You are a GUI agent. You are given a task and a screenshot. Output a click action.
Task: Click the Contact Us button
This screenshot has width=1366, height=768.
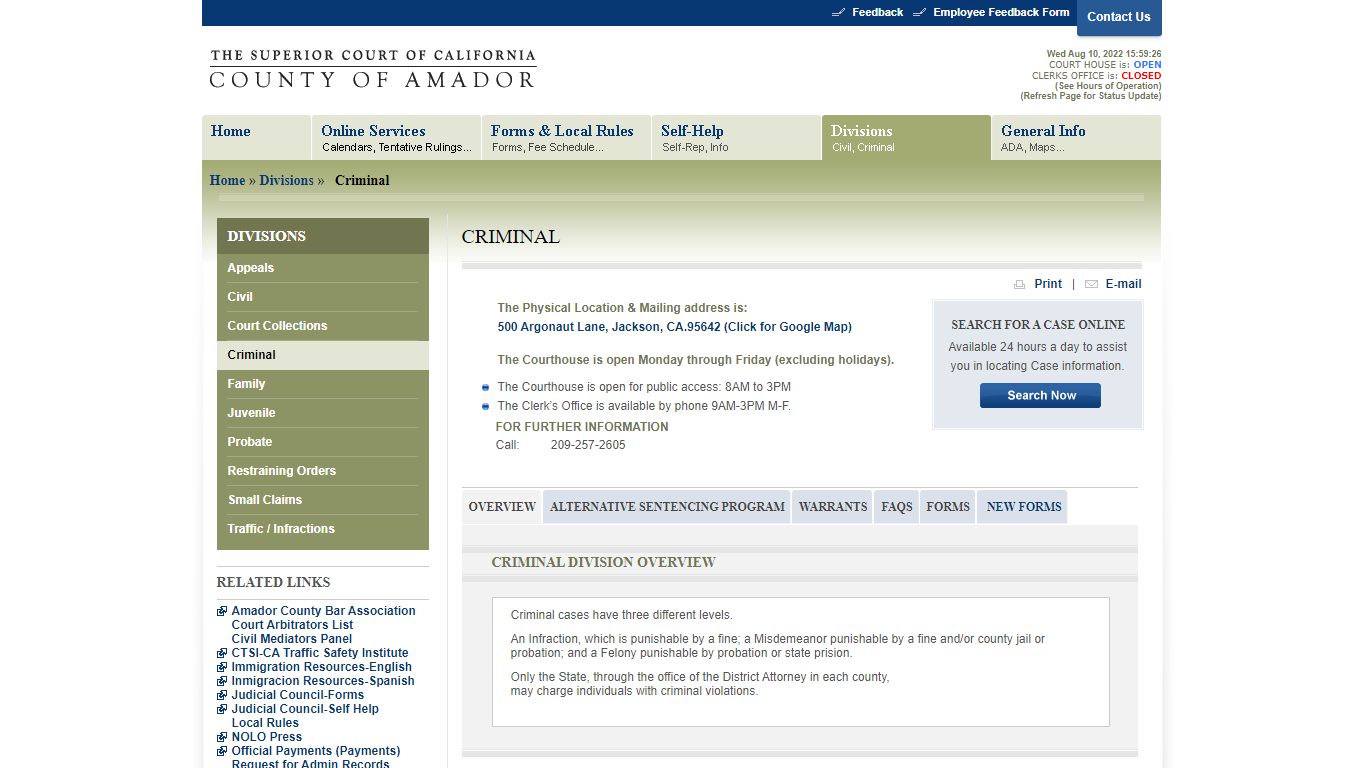pos(1119,17)
